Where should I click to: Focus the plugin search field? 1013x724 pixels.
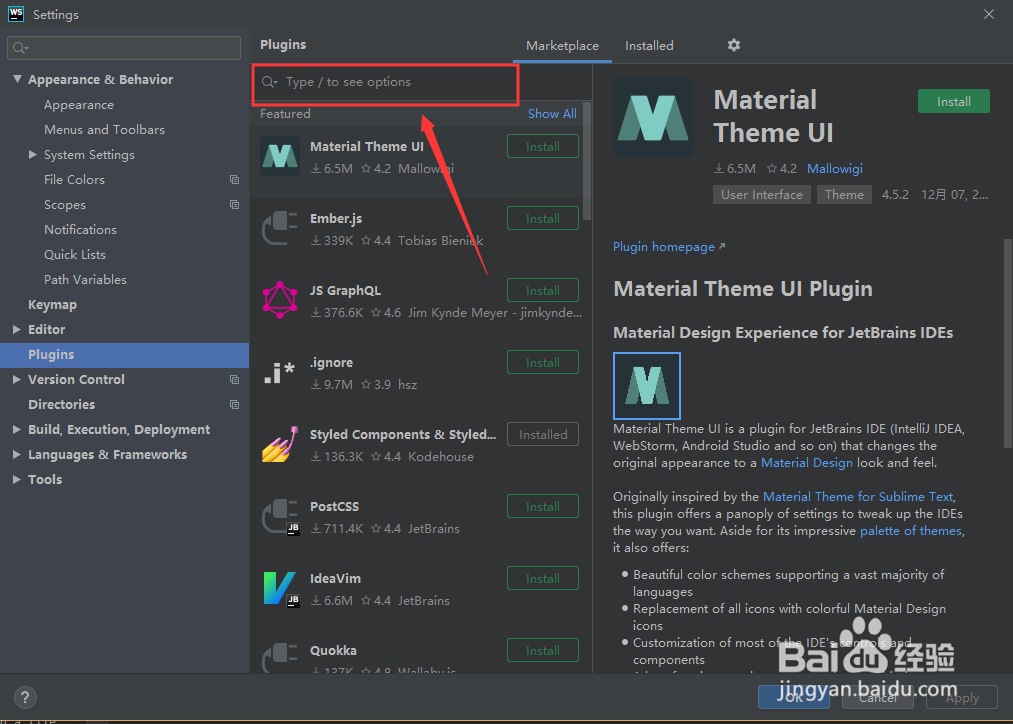pos(386,83)
